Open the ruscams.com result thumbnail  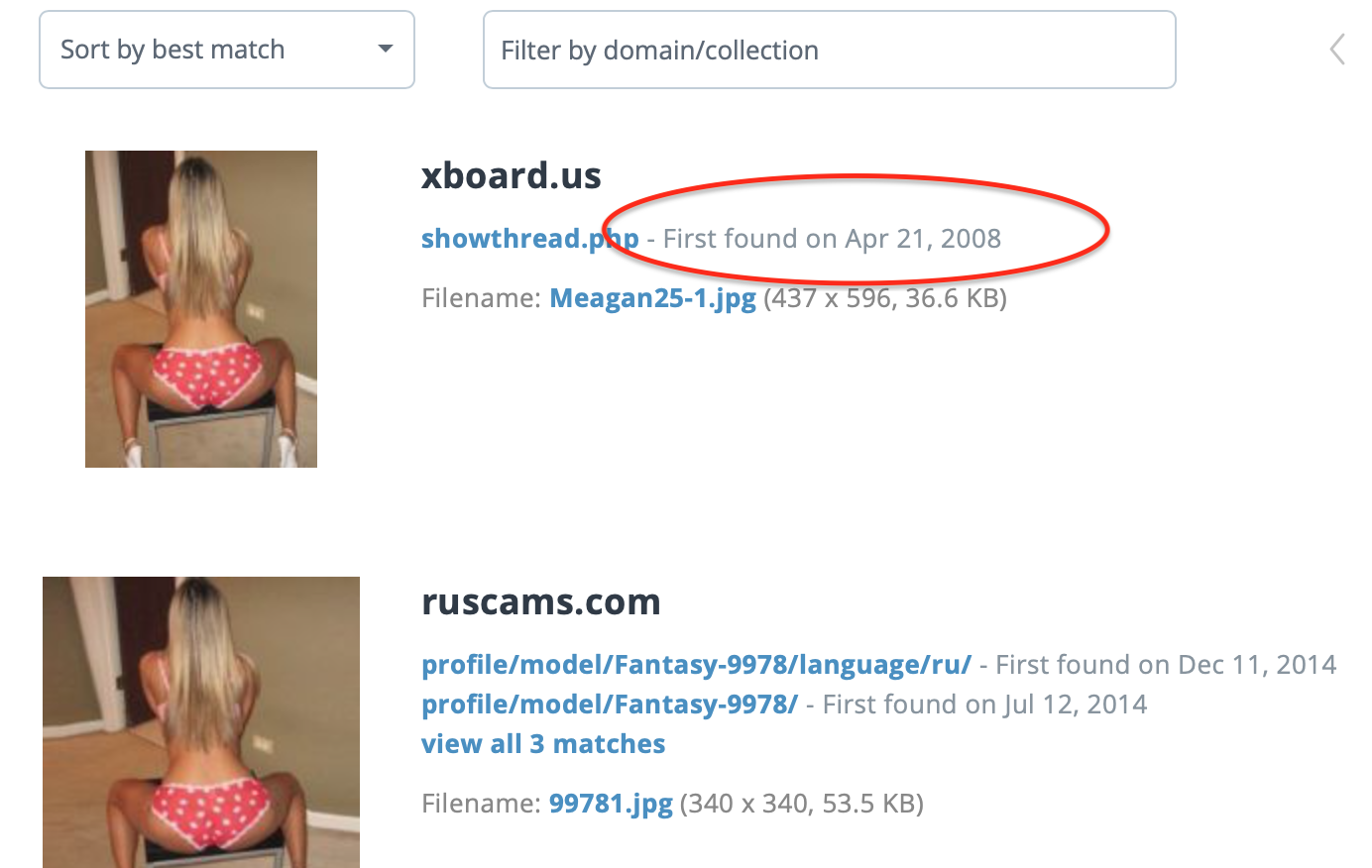point(201,722)
